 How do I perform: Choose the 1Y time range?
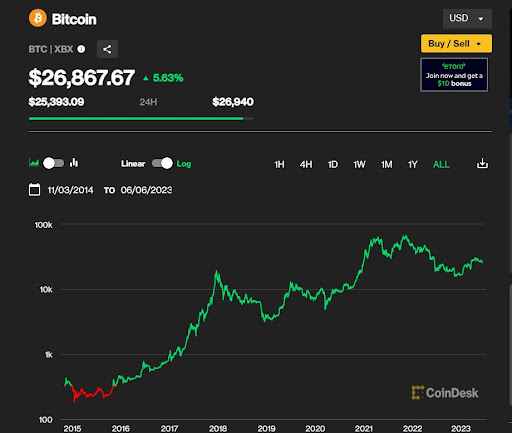pyautogui.click(x=413, y=164)
